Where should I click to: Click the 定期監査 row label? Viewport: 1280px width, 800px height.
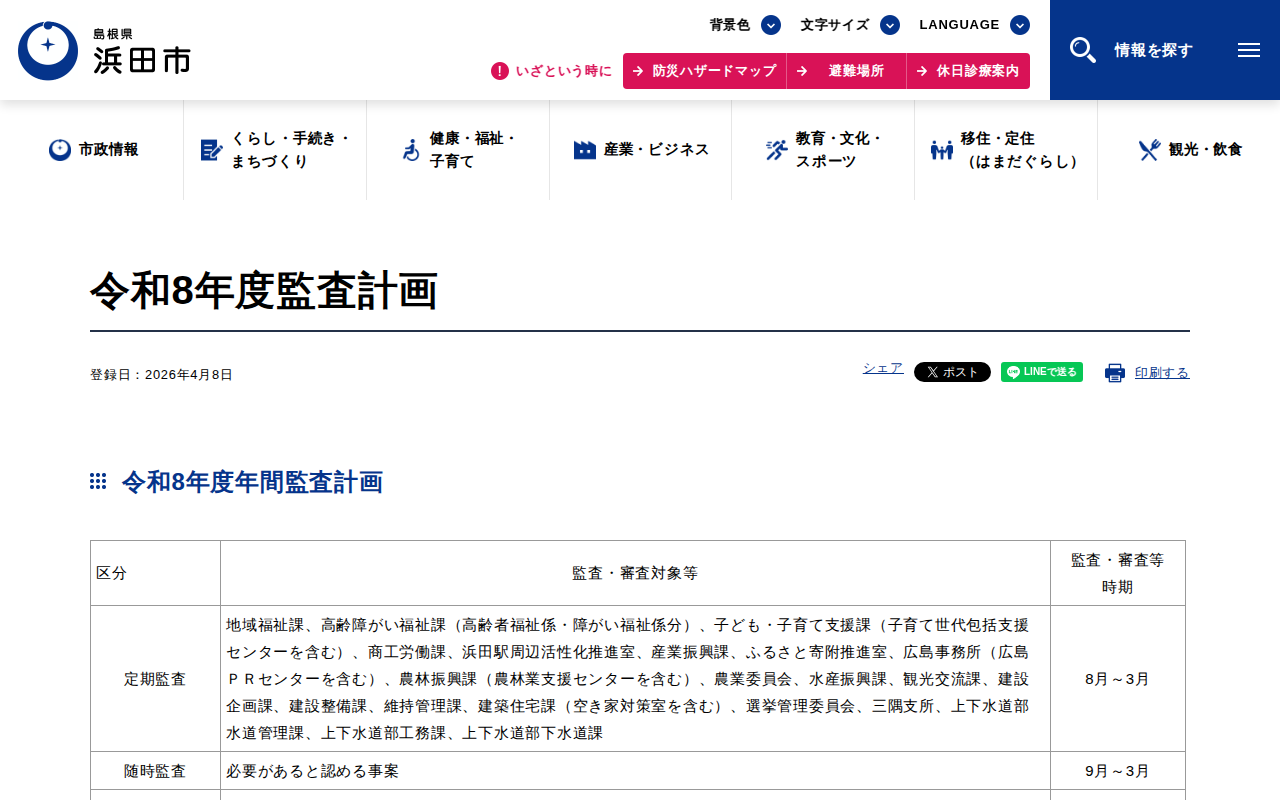point(155,679)
